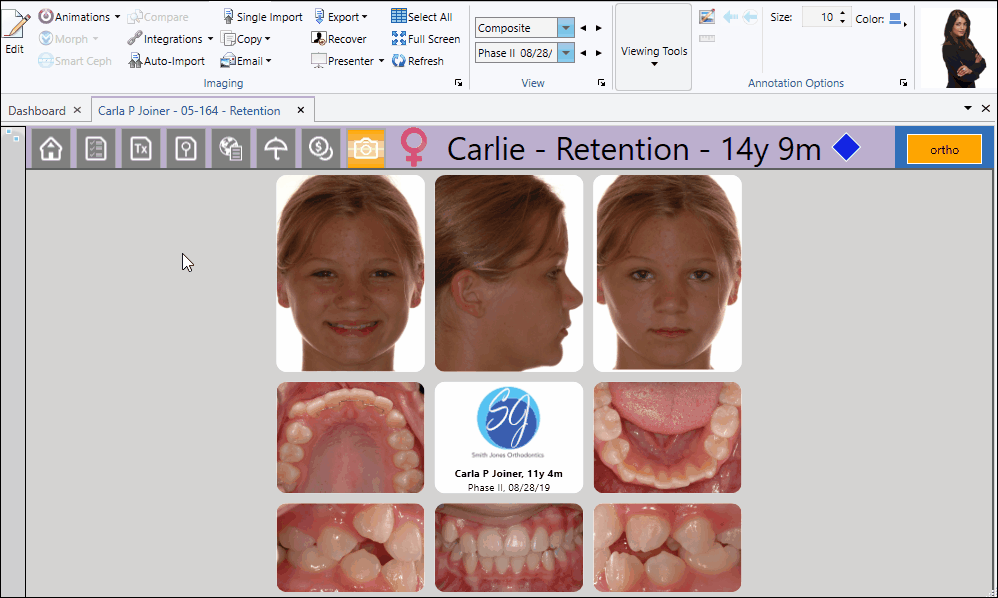The image size is (998, 598).
Task: Click the orange ortho button
Action: click(x=944, y=150)
